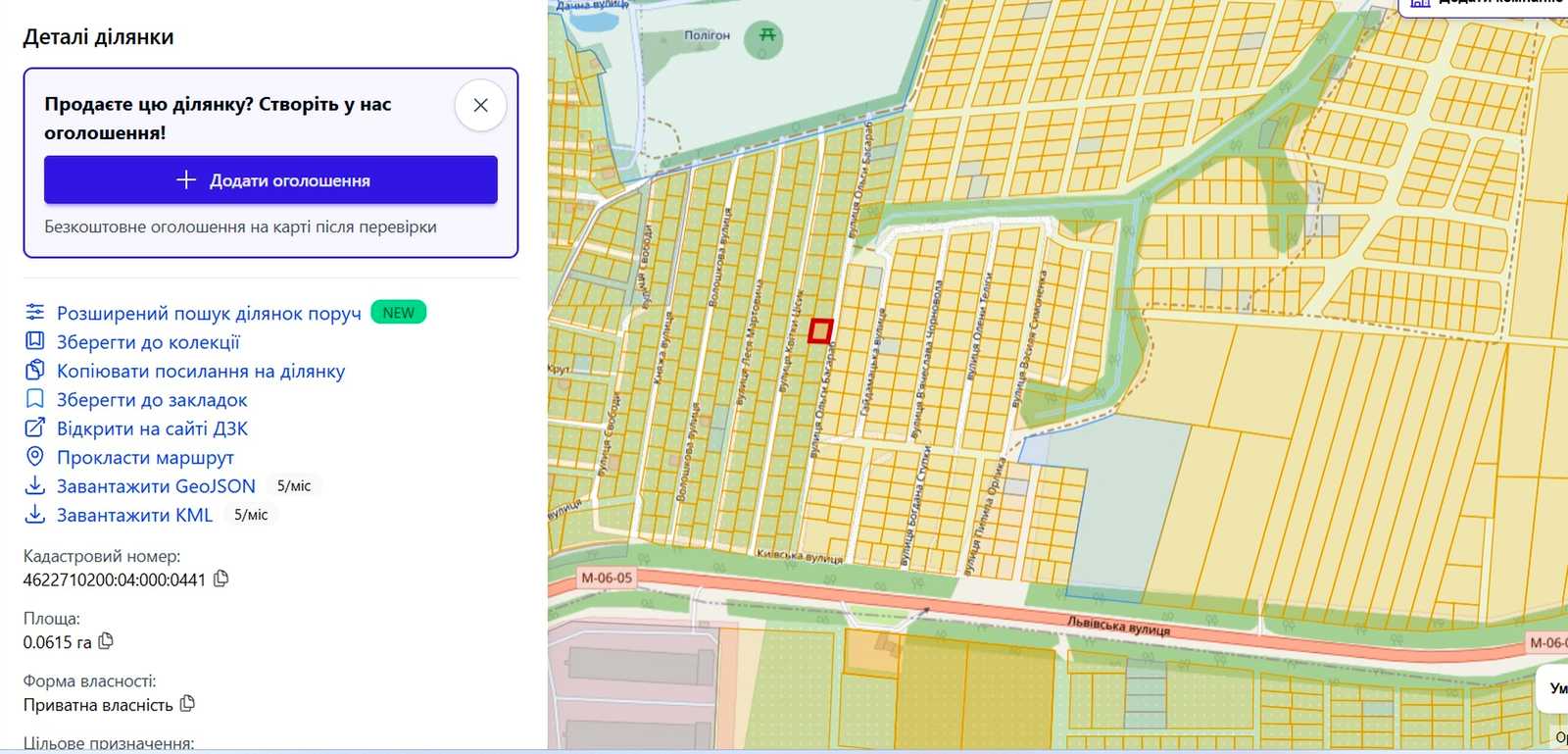Click the red highlighted parcel on the map
Image resolution: width=1568 pixels, height=754 pixels.
(821, 331)
